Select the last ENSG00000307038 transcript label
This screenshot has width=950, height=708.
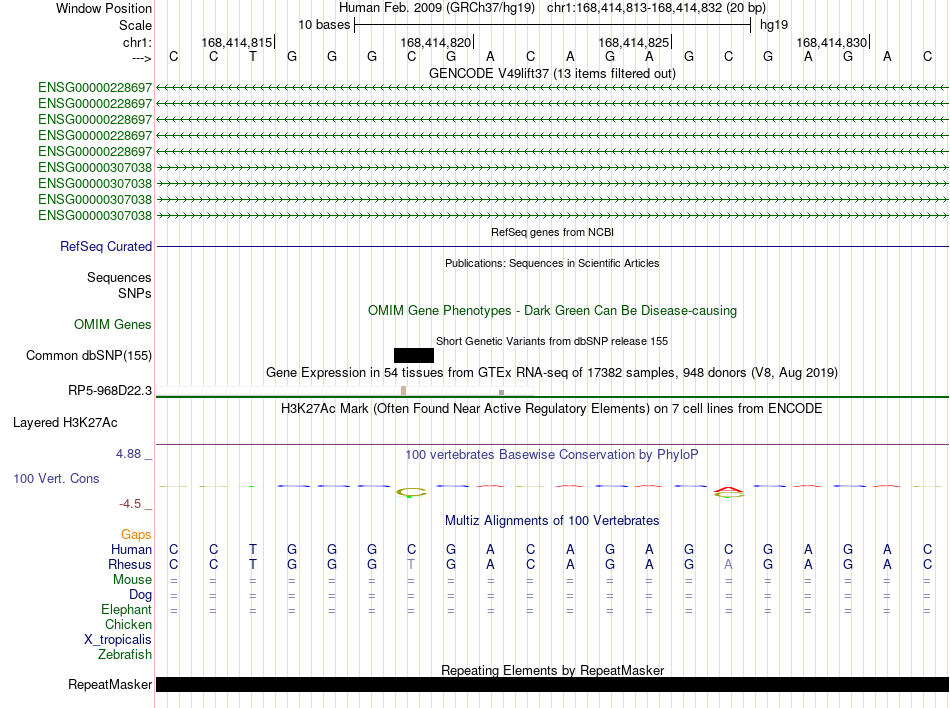point(95,216)
